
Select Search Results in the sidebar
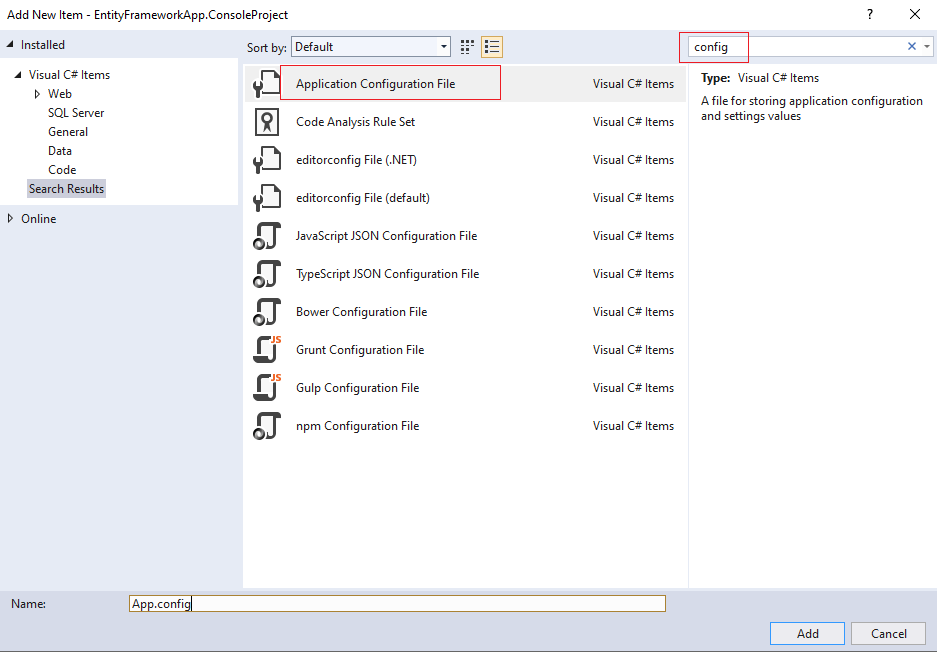pyautogui.click(x=66, y=188)
